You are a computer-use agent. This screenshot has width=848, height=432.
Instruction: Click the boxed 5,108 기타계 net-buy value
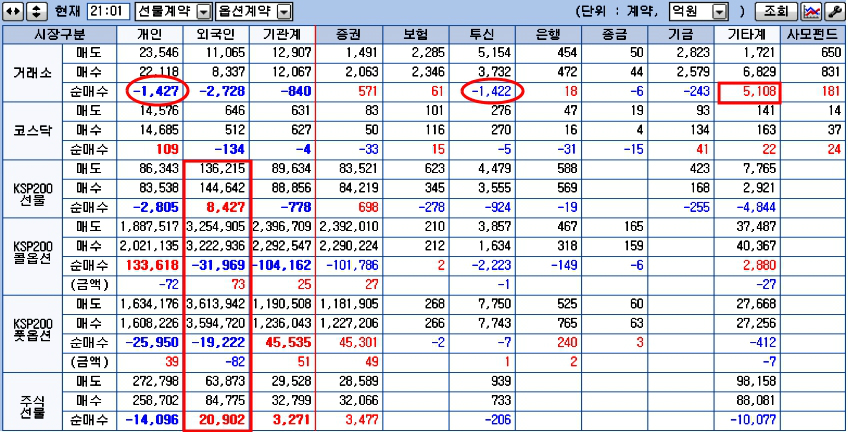point(748,92)
